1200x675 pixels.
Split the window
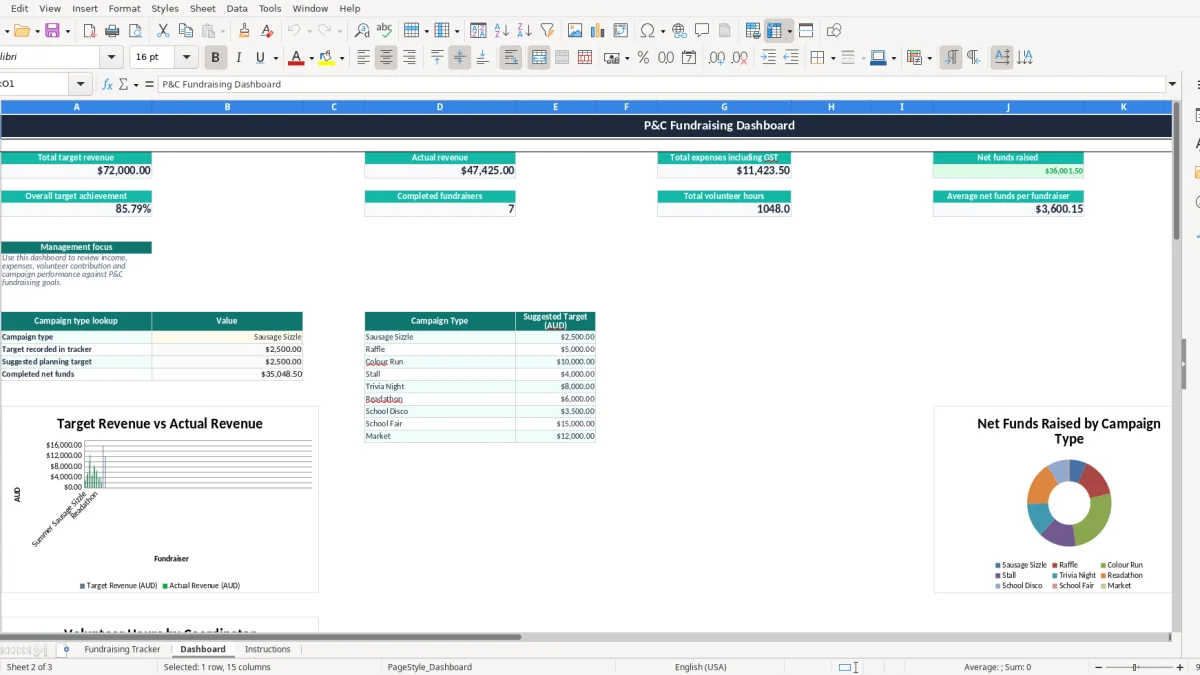click(x=806, y=31)
